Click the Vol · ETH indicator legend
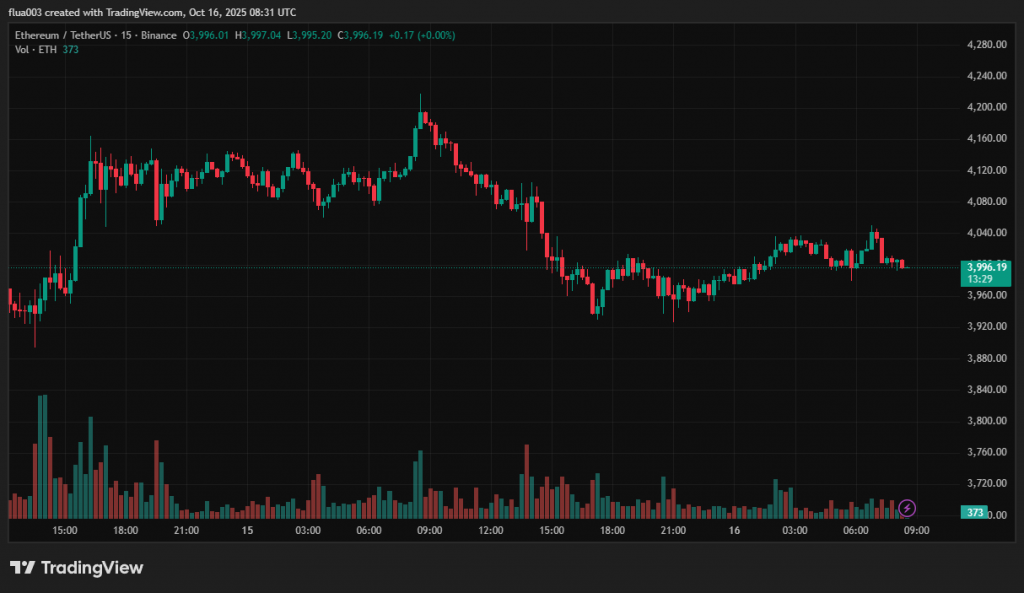The height and width of the screenshot is (593, 1024). click(36, 50)
